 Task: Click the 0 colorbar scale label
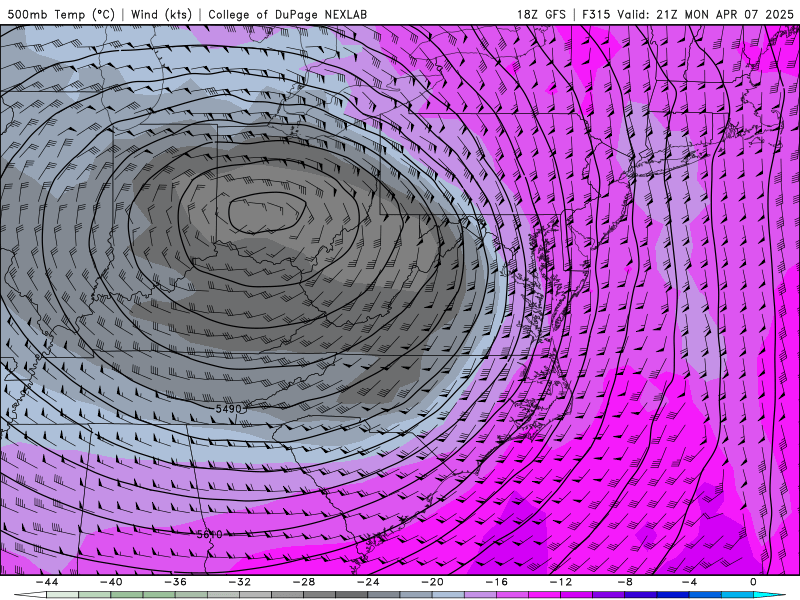754,582
